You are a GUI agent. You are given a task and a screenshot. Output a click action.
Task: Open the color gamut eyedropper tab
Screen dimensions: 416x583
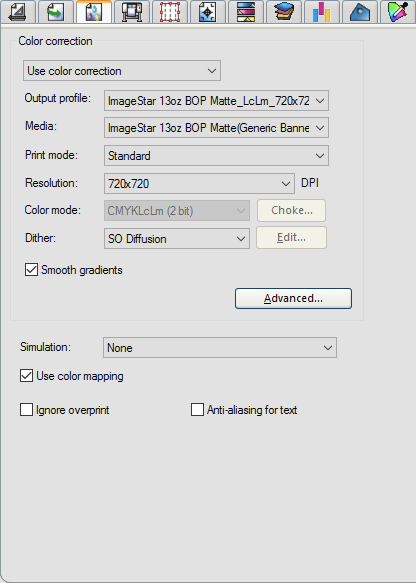tap(398, 12)
